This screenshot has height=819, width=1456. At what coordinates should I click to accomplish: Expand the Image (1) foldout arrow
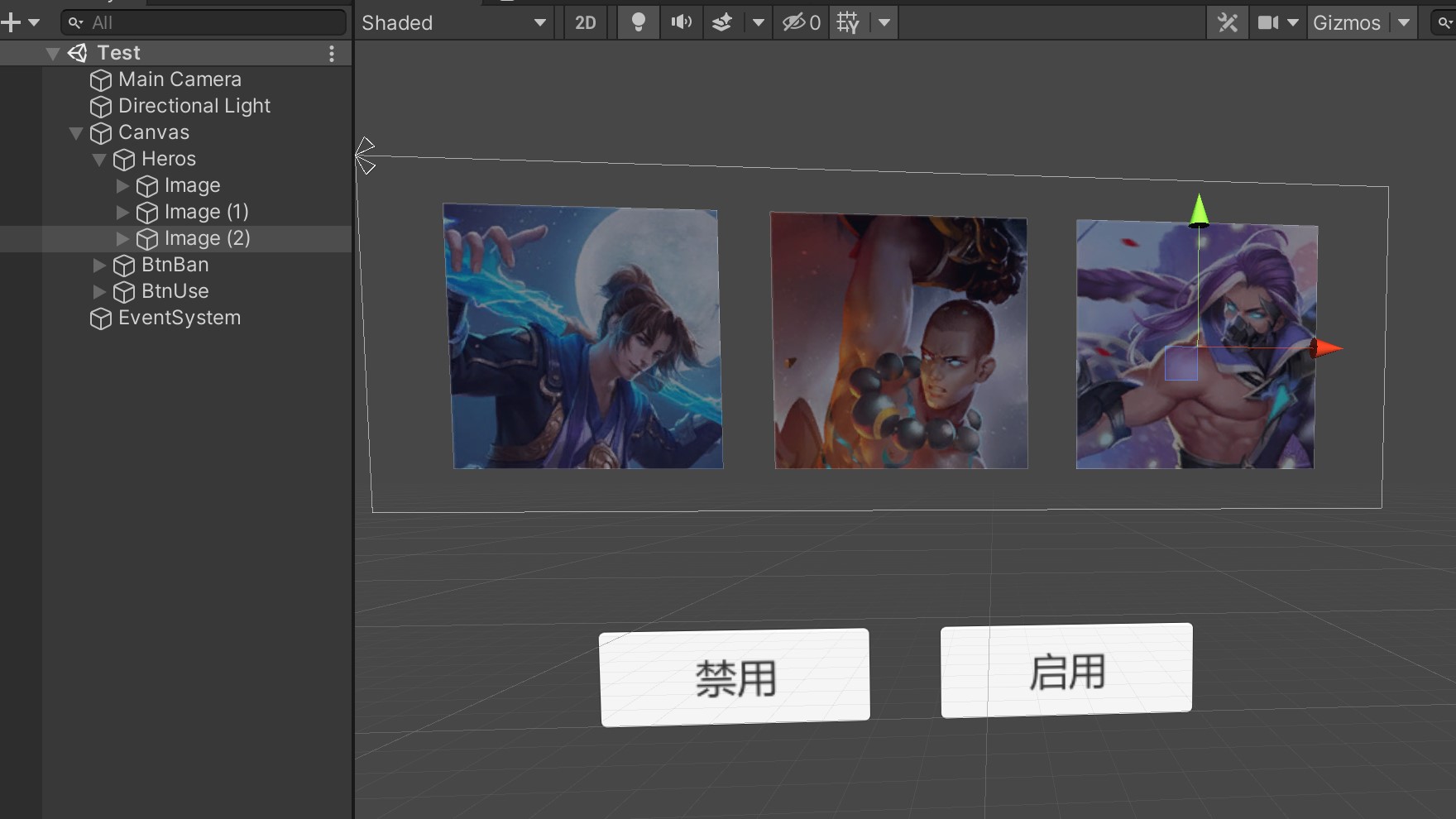122,212
